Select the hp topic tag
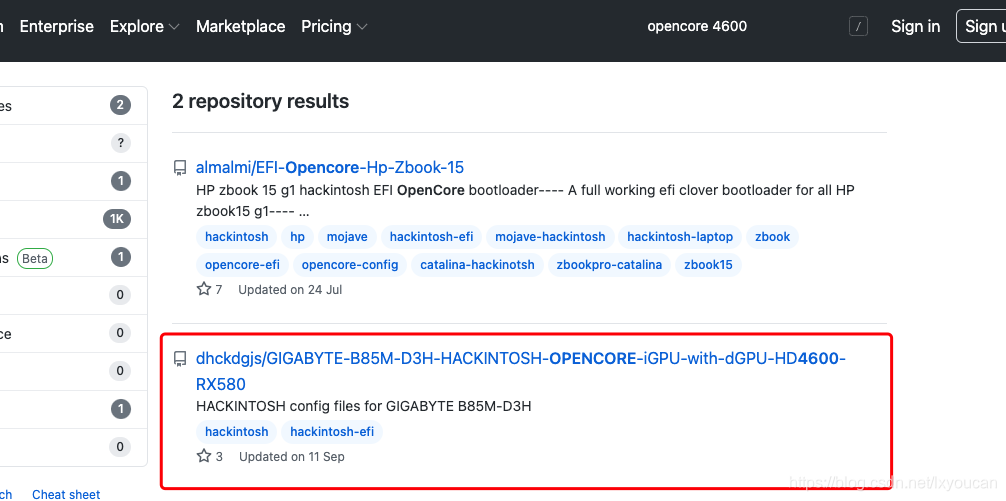Viewport: 1006px width, 501px height. click(298, 237)
